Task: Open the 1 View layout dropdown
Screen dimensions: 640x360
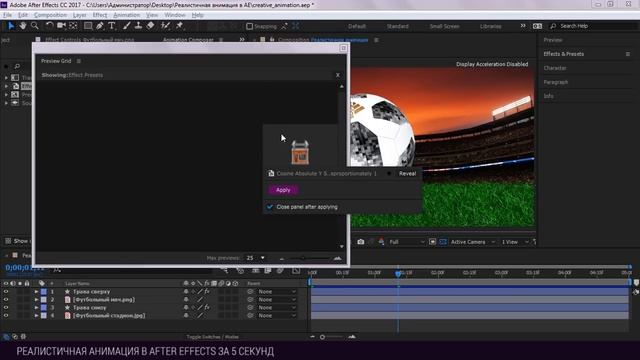Action: (x=514, y=242)
